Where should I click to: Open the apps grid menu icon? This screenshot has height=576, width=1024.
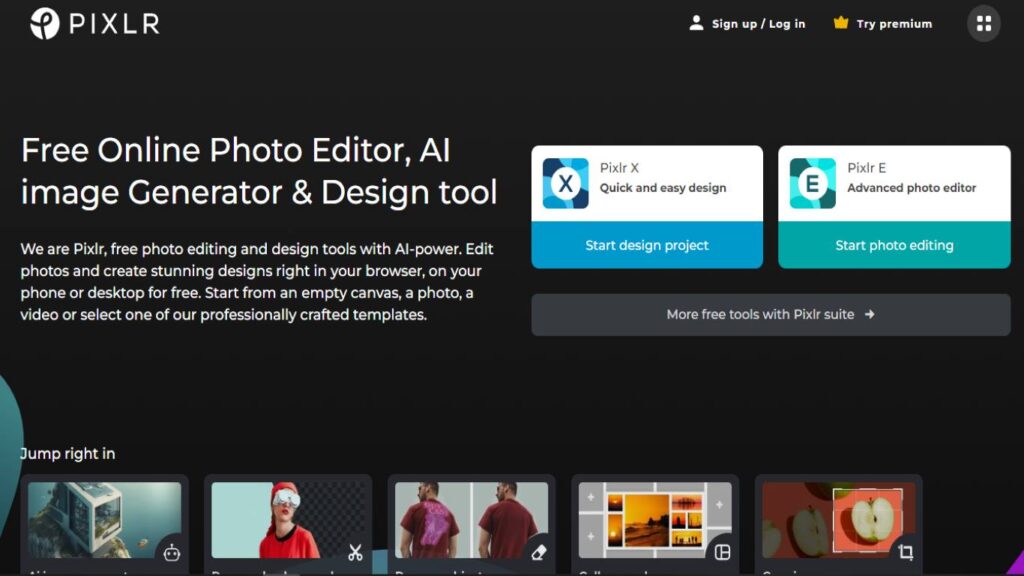984,24
